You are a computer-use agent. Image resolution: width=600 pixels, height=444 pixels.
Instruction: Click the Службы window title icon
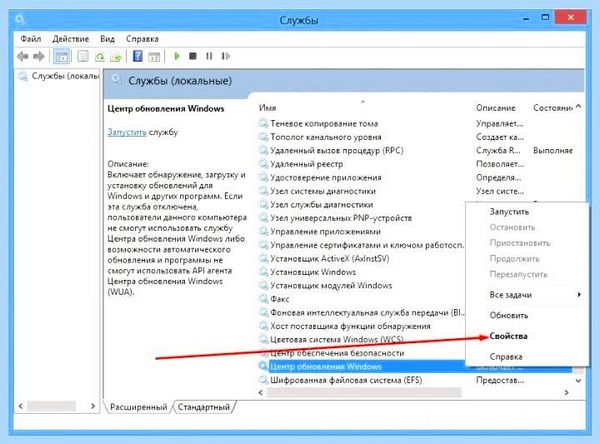point(20,19)
